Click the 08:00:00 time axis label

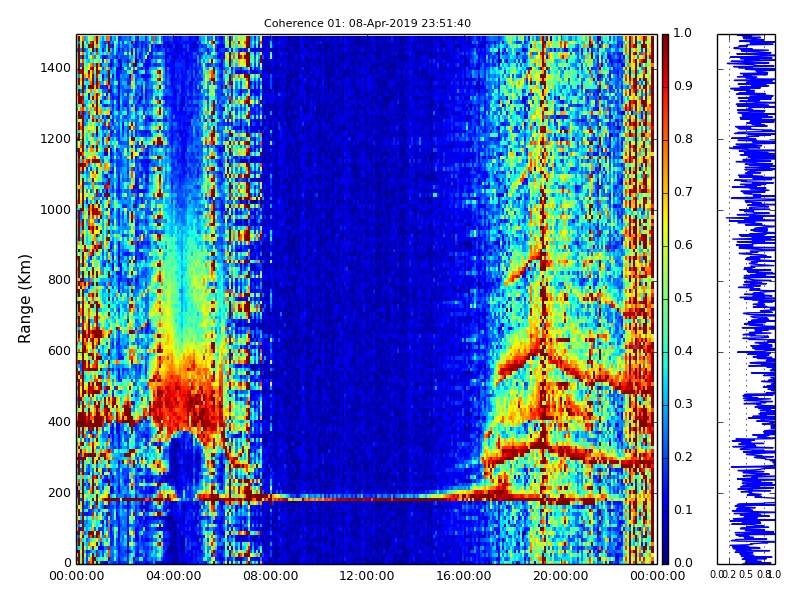click(x=270, y=576)
